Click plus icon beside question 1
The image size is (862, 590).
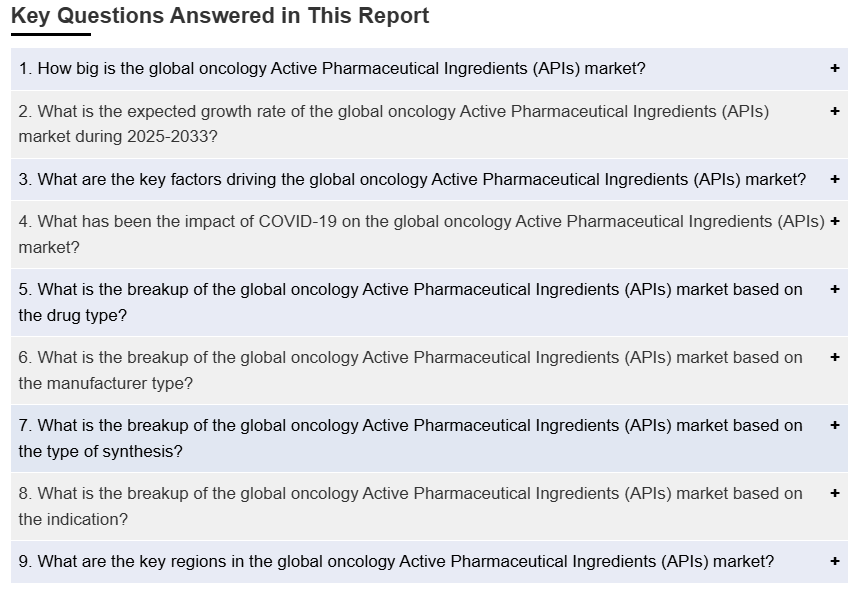834,69
